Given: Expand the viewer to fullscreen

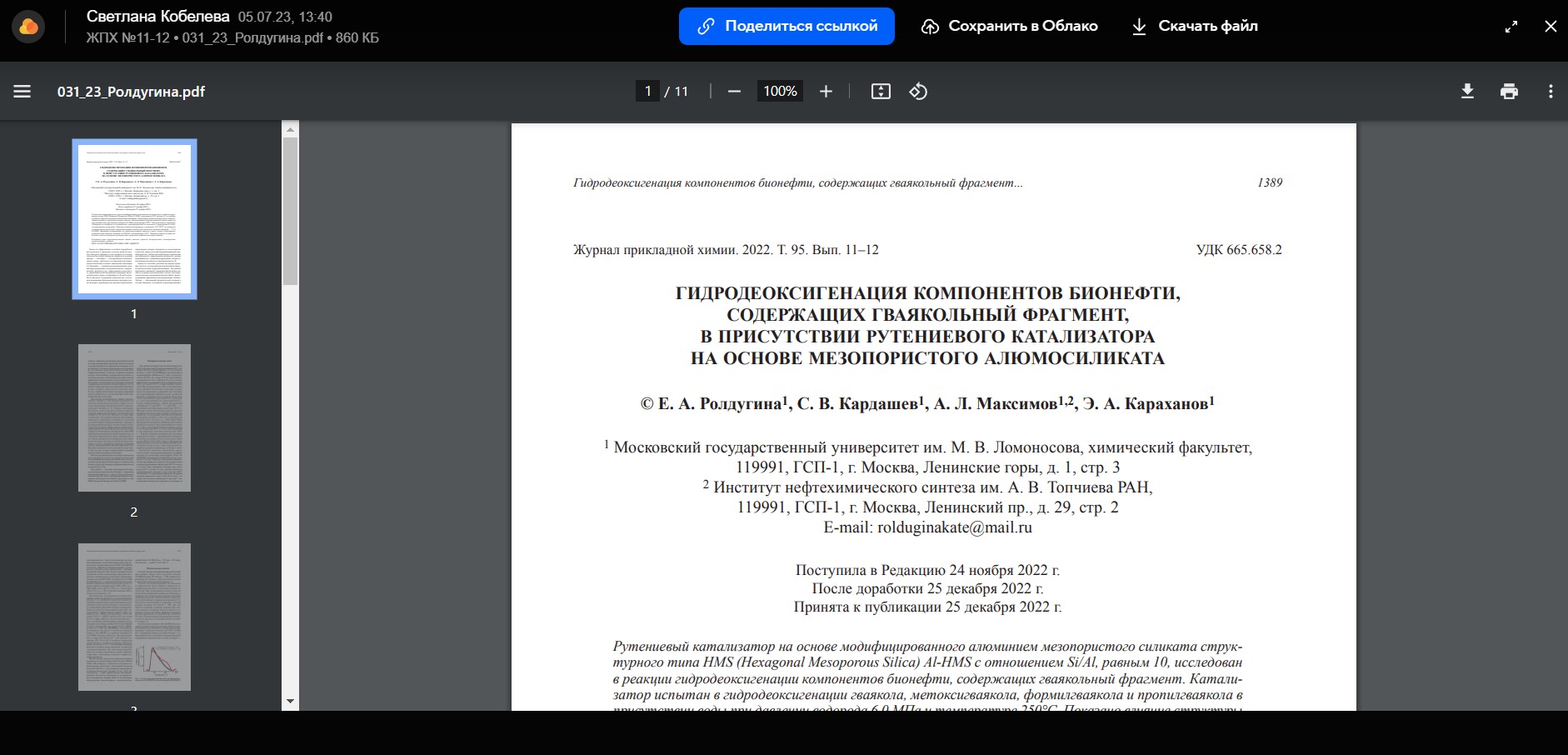Looking at the screenshot, I should click(x=1511, y=27).
